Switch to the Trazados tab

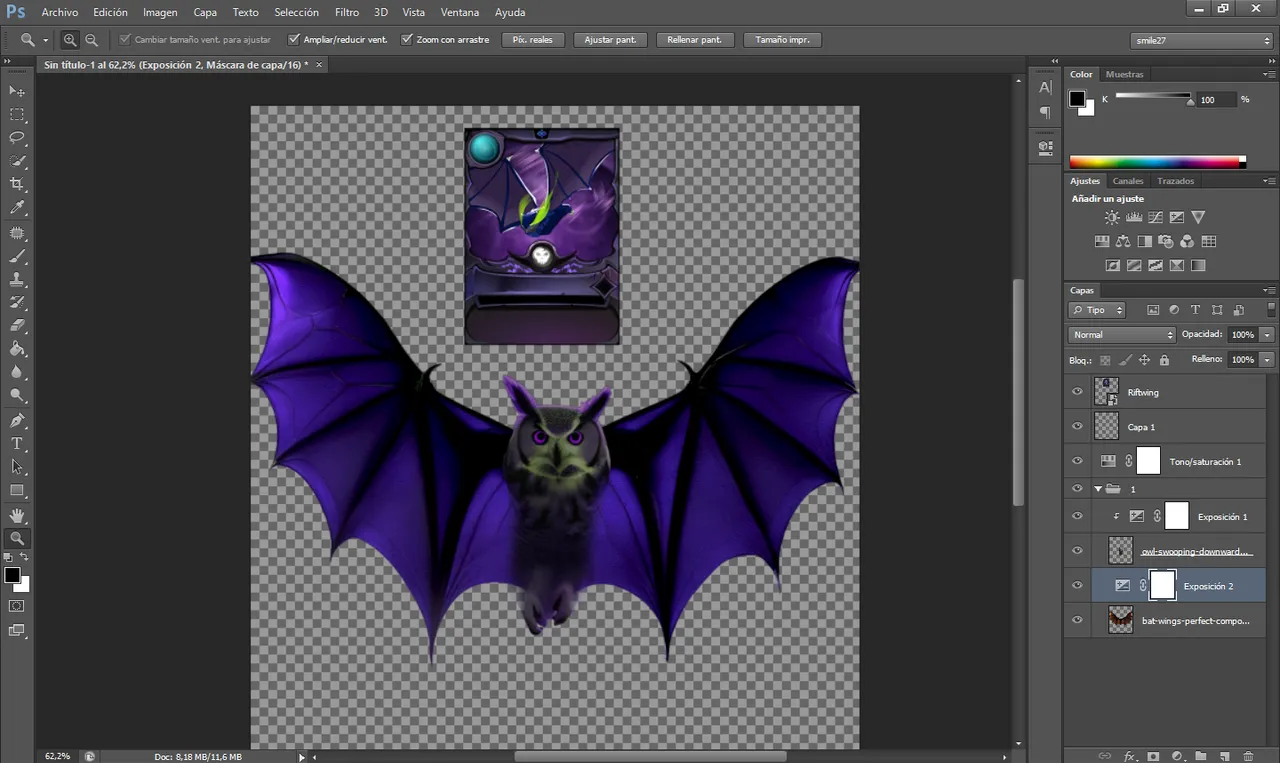(x=1175, y=181)
